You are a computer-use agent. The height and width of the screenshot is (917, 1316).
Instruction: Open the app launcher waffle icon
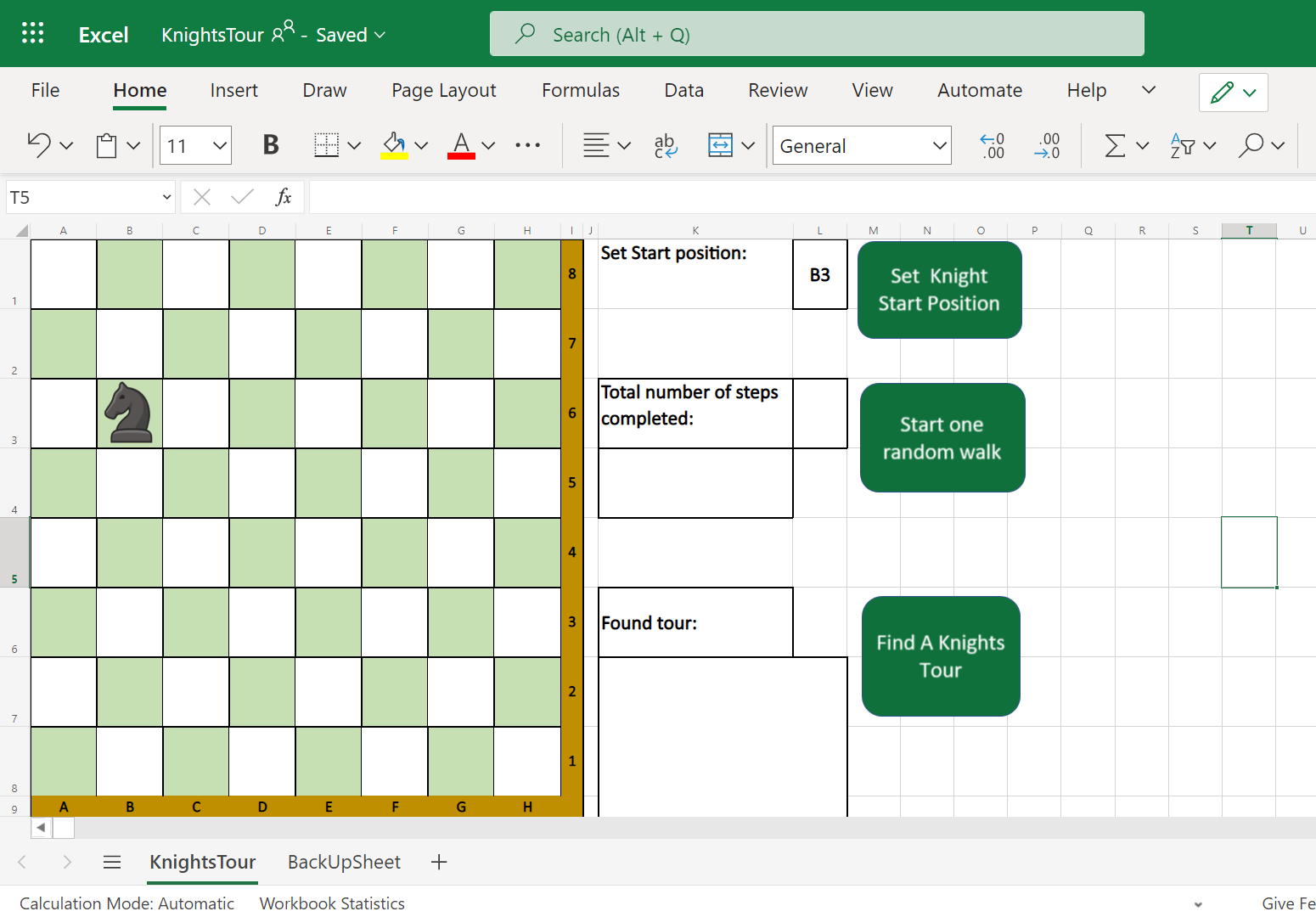point(32,34)
